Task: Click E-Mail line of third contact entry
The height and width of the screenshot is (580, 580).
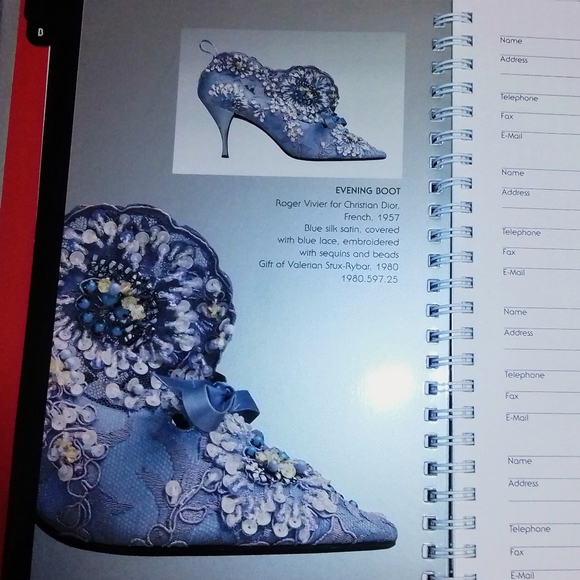Action: pyautogui.click(x=542, y=418)
